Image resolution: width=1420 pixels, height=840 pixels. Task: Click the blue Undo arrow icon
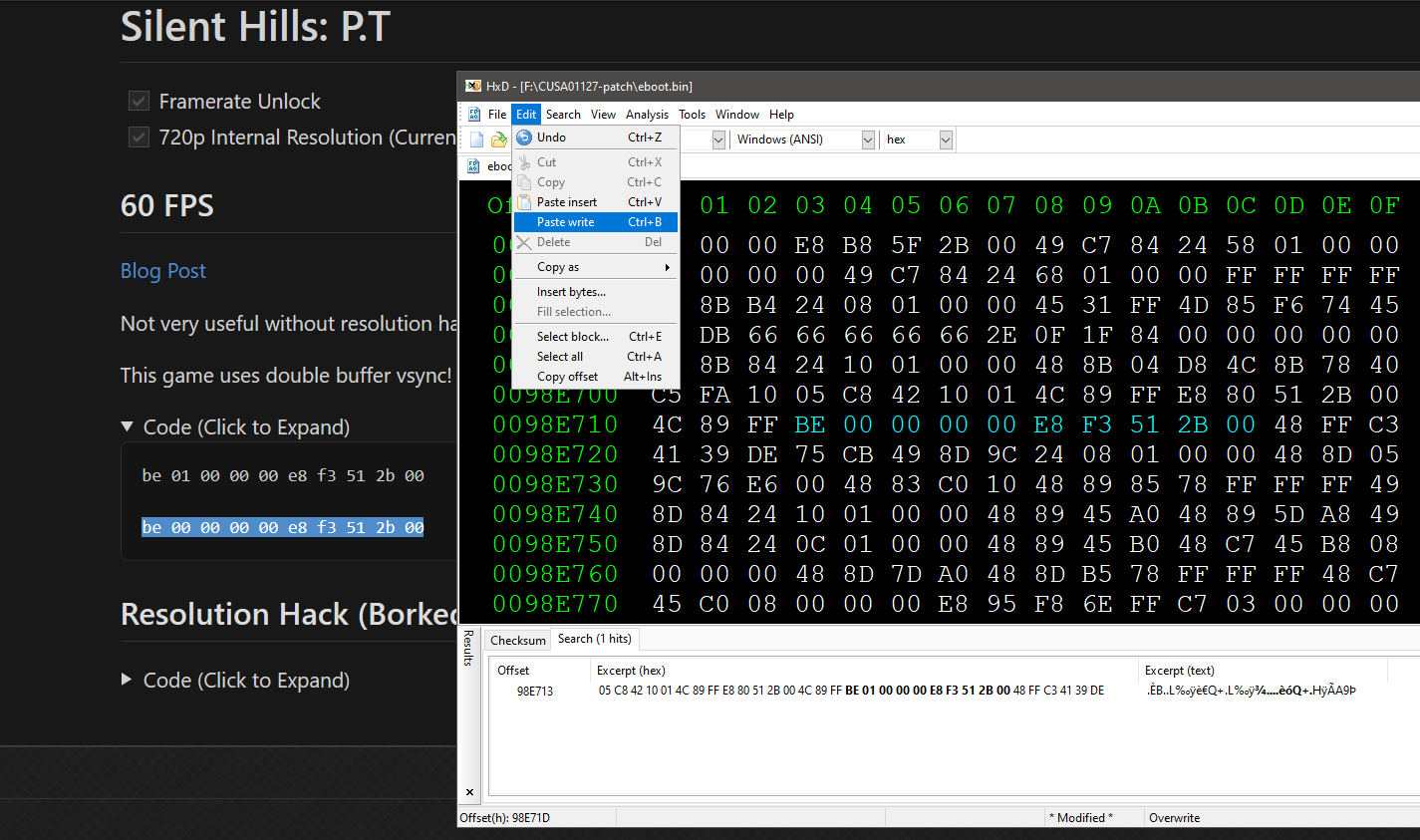point(524,138)
